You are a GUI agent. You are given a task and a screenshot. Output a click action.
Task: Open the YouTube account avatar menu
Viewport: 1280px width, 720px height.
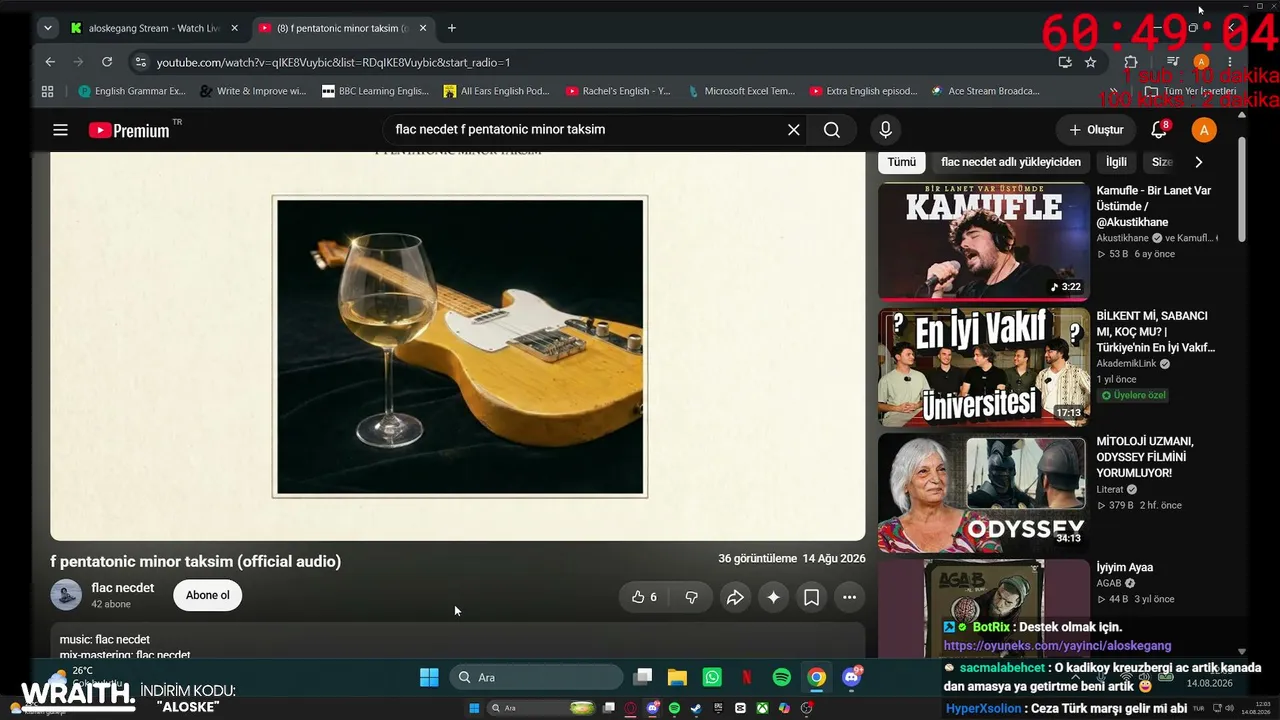[x=1204, y=130]
